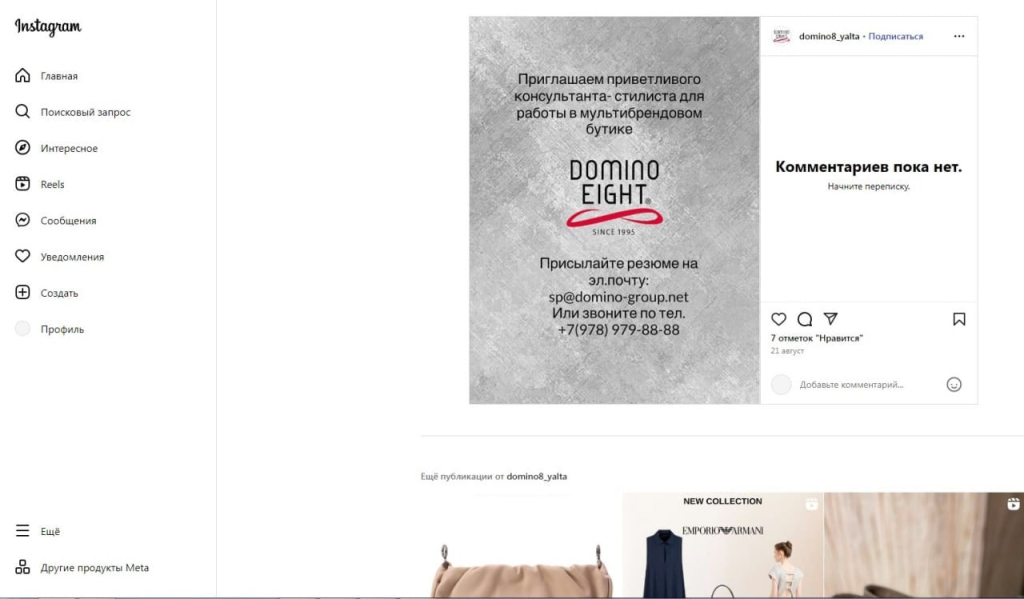
Task: Like the post with heart icon
Action: click(778, 319)
